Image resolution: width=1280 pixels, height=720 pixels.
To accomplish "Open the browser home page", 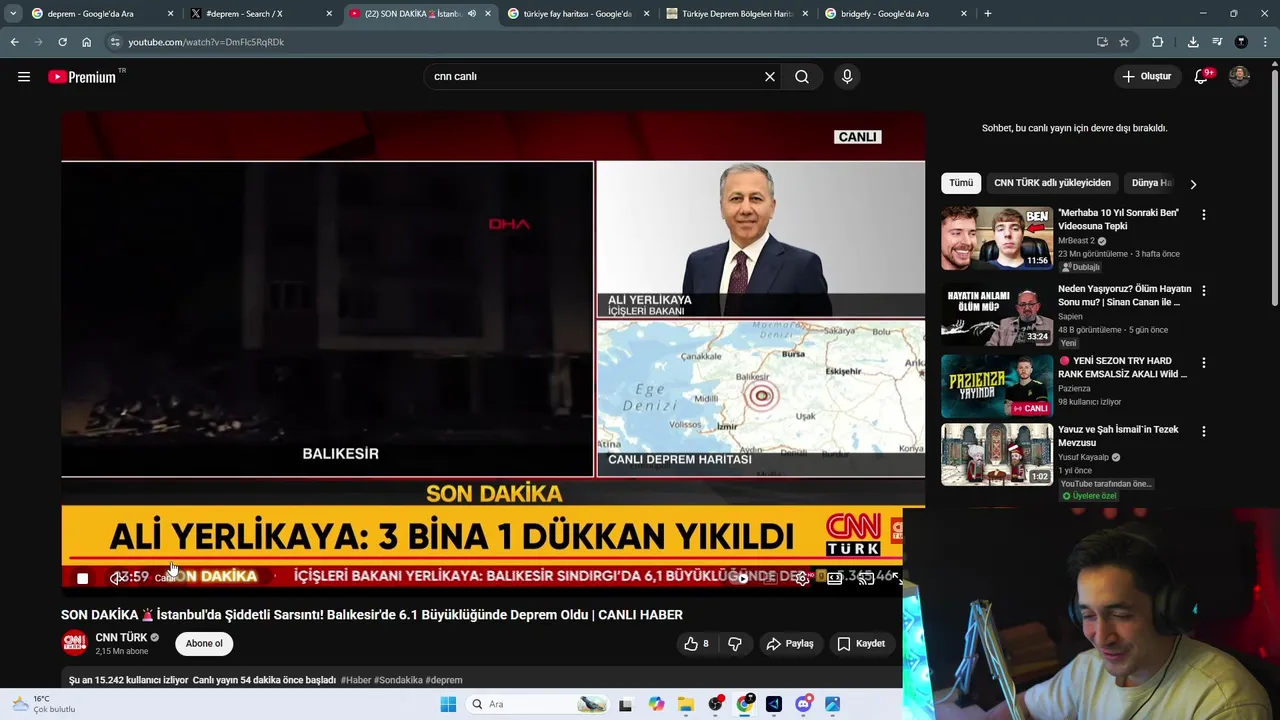I will coord(86,42).
